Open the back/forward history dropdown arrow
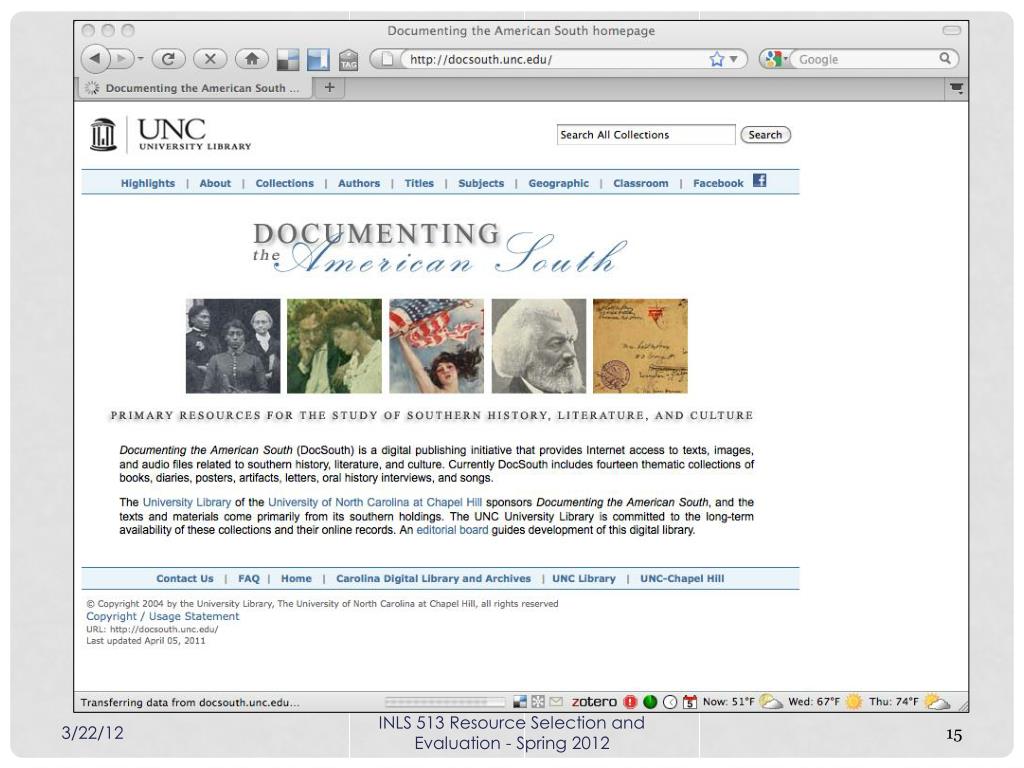Screen dimensions: 1024x768 tap(140, 59)
